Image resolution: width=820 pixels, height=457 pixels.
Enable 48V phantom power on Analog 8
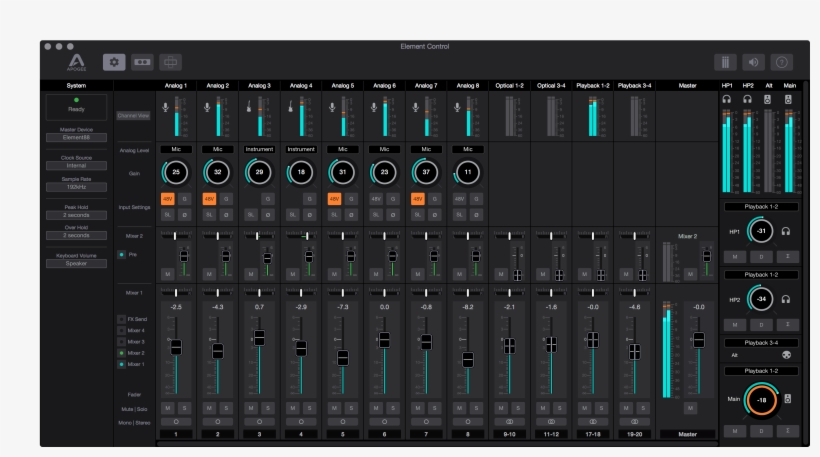pos(459,199)
